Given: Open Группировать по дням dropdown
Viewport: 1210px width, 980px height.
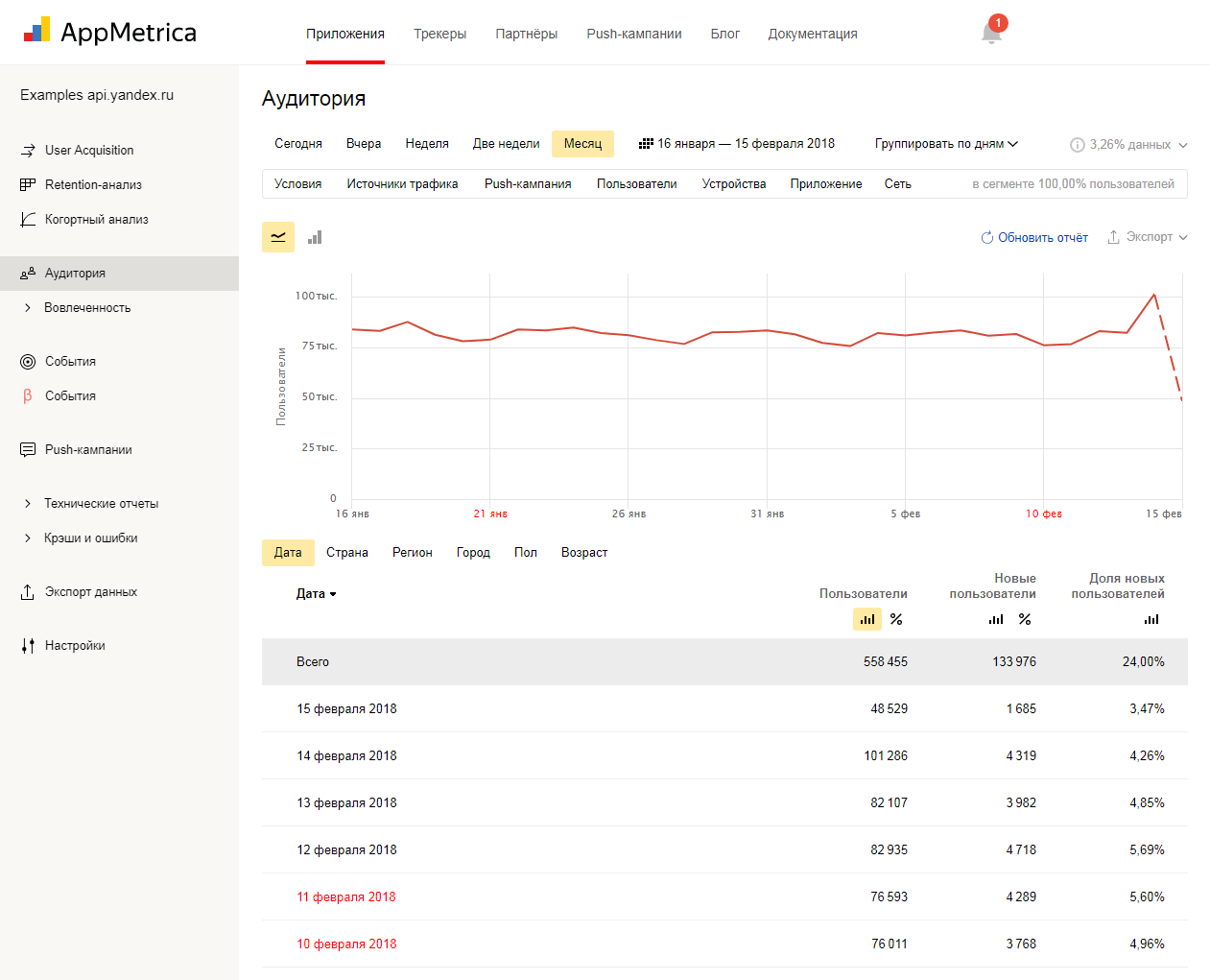Looking at the screenshot, I should coord(946,144).
